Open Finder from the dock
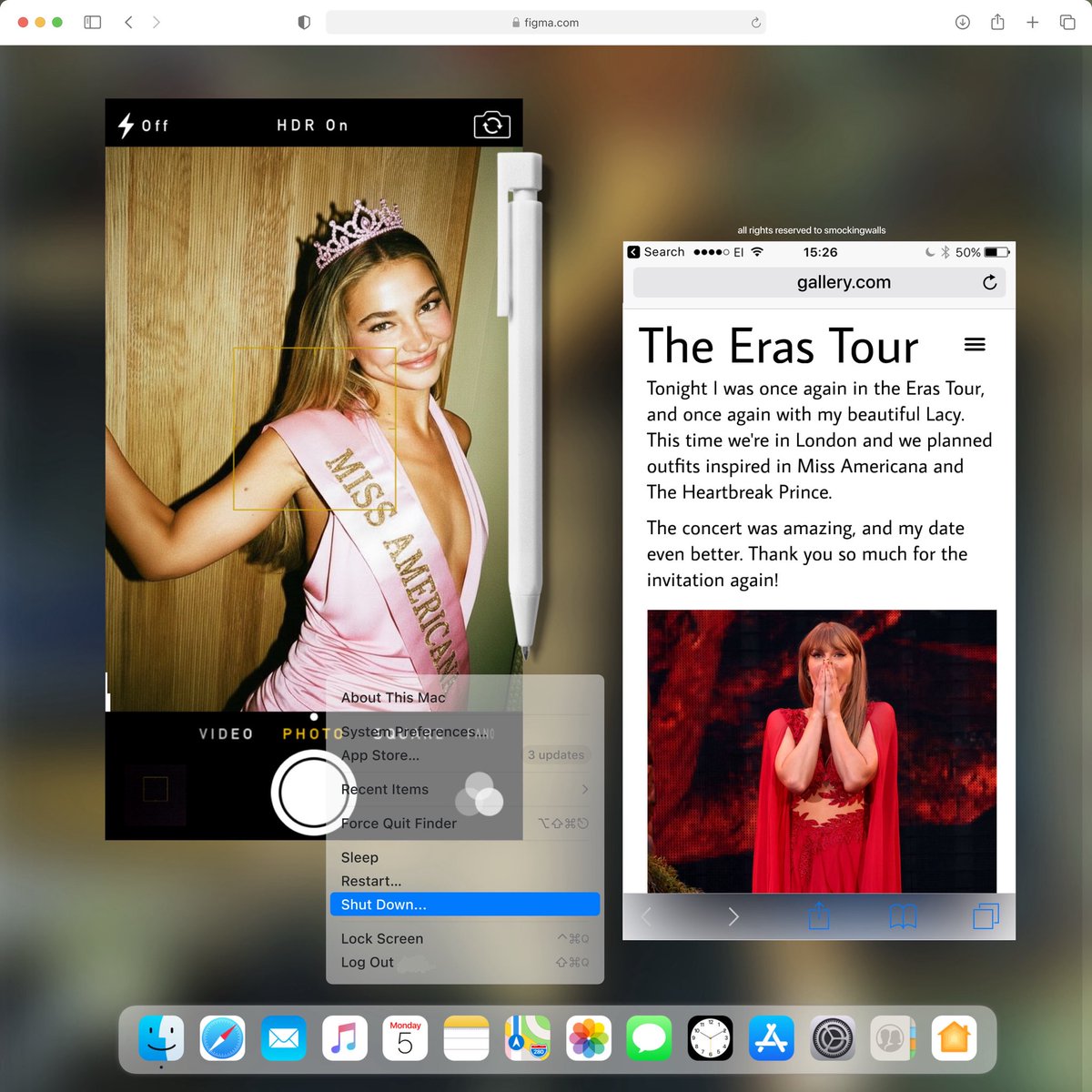Image resolution: width=1092 pixels, height=1092 pixels. [x=161, y=1038]
